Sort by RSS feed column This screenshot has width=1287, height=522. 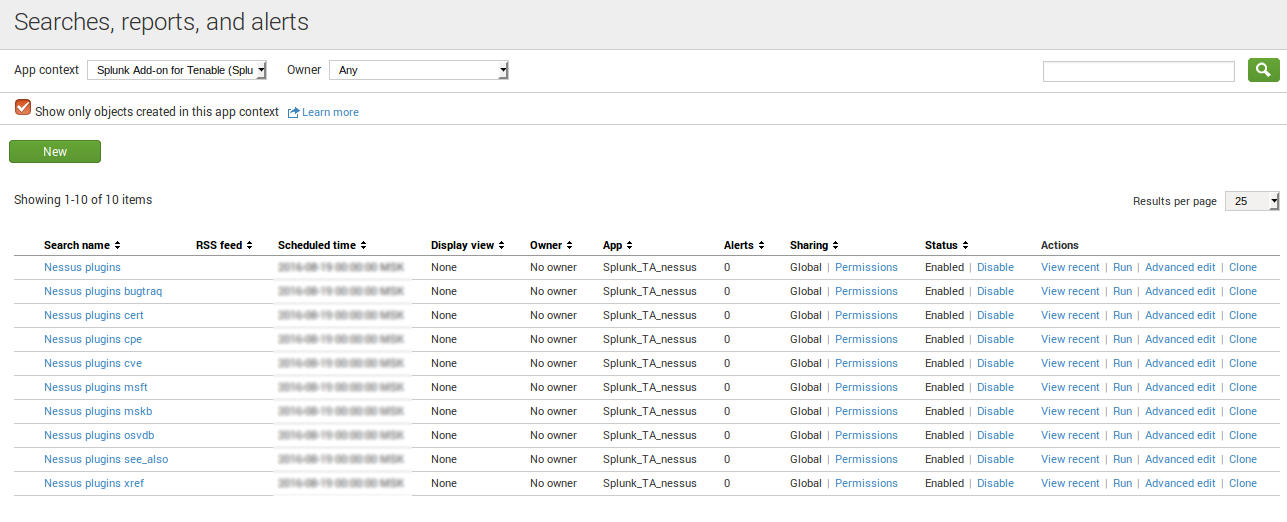tap(224, 245)
